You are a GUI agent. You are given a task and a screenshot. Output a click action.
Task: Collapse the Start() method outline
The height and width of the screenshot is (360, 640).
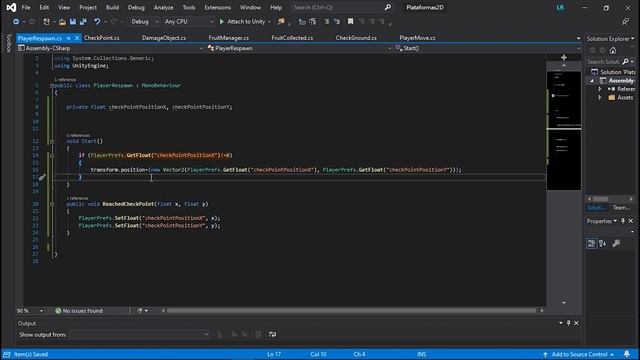point(52,141)
